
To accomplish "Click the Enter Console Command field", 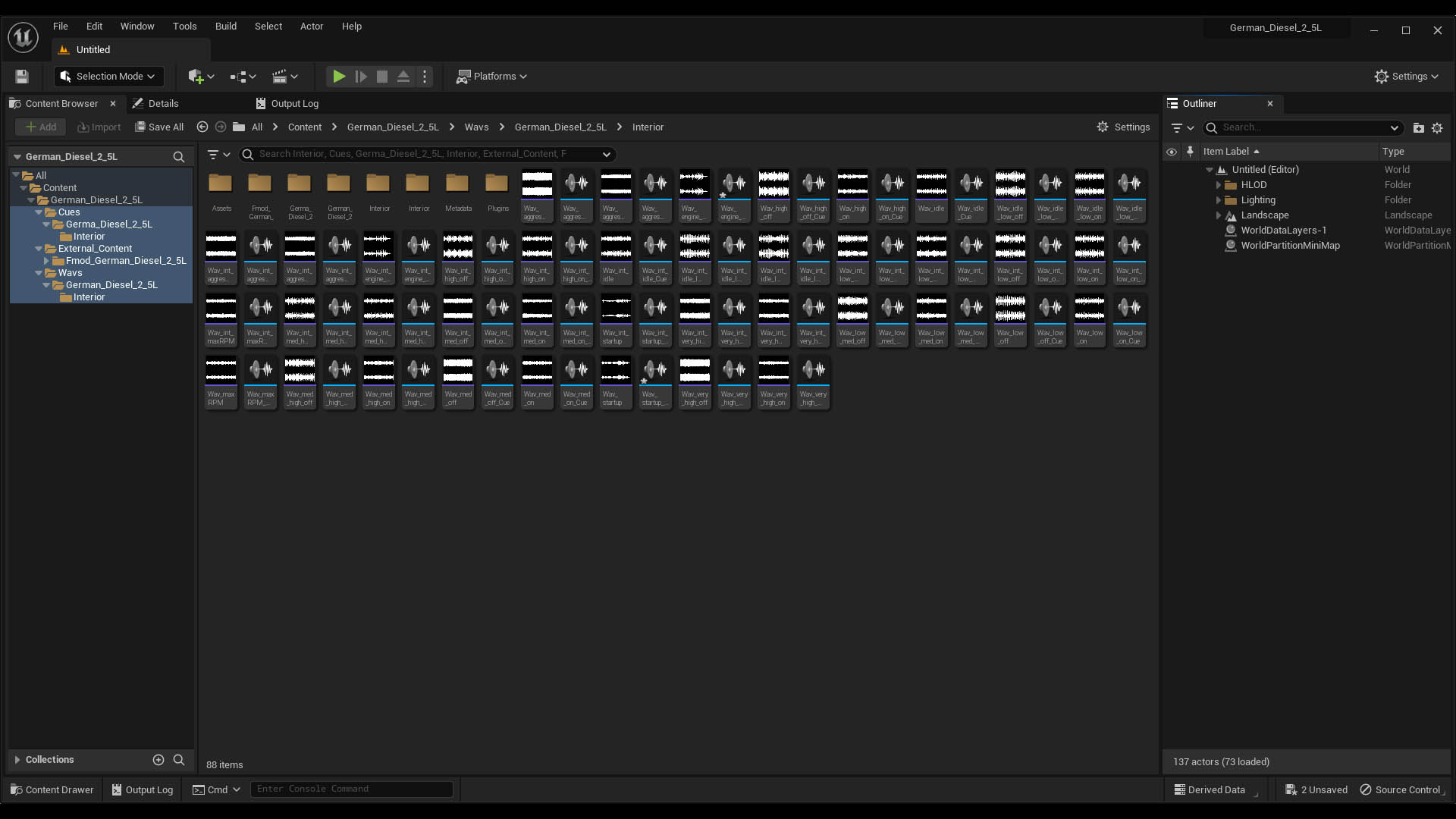I will coord(351,789).
